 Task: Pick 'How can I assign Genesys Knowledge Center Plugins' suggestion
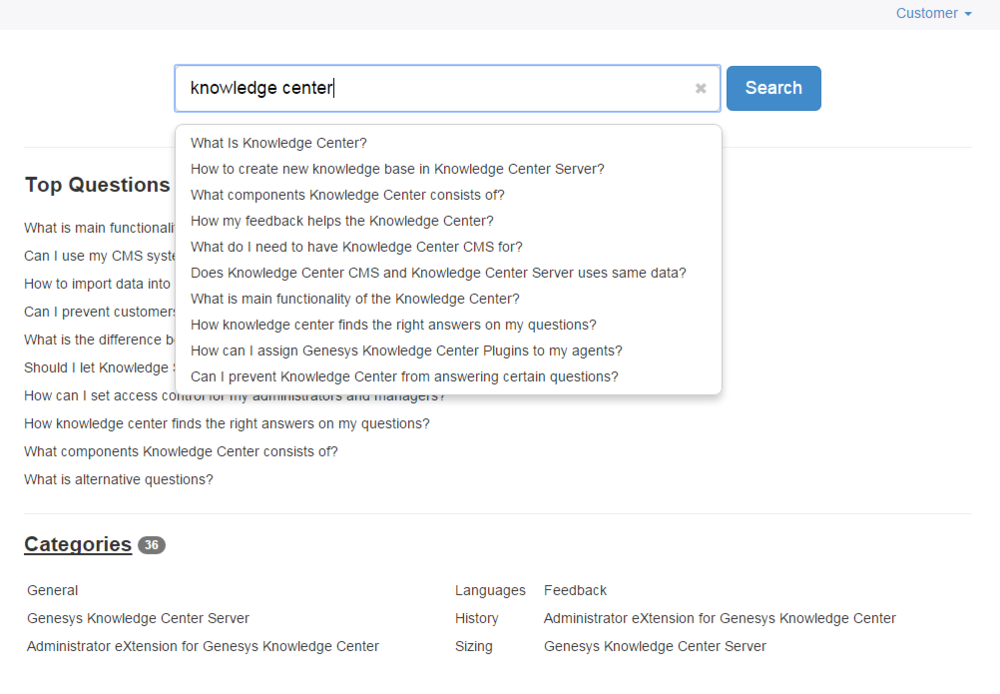[406, 351]
